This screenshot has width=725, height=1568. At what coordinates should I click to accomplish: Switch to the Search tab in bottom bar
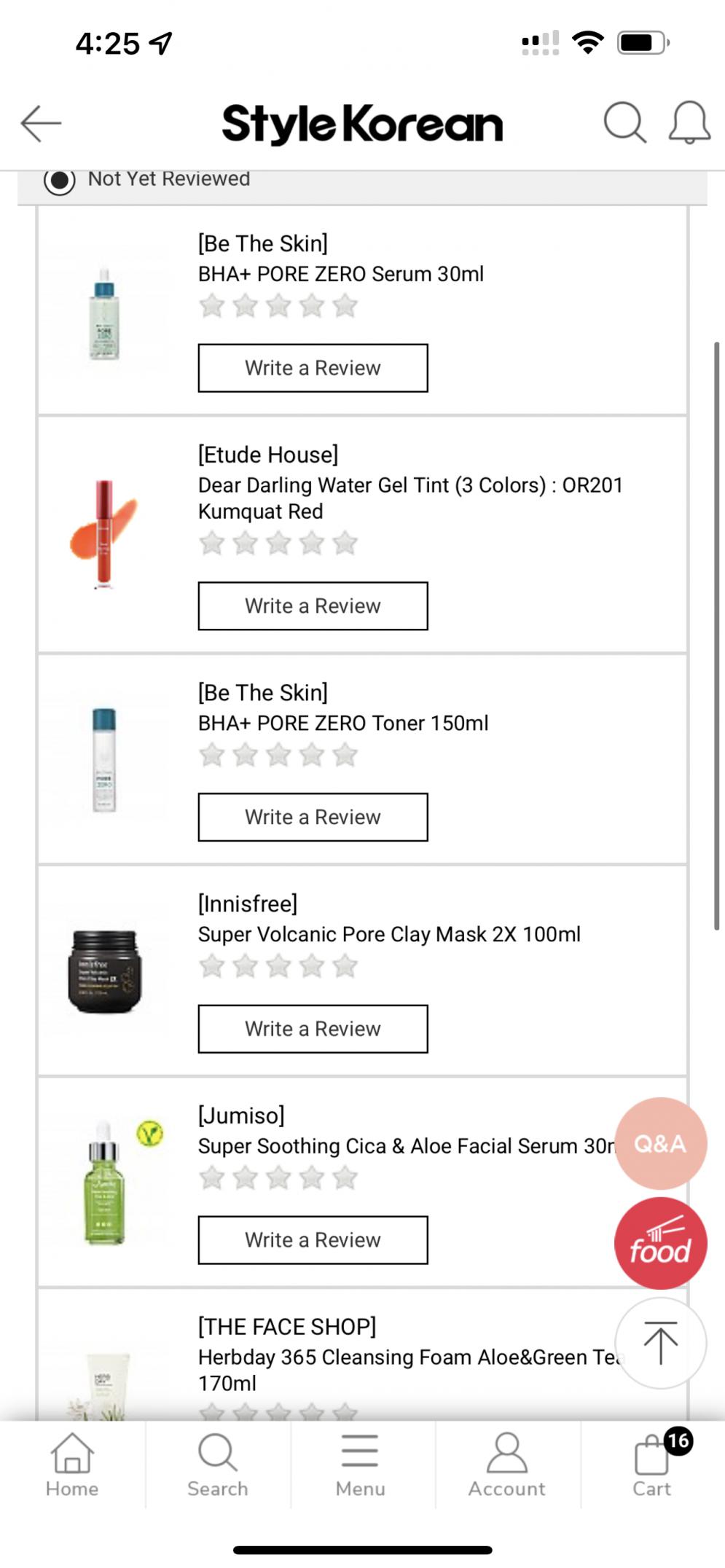[x=217, y=1463]
